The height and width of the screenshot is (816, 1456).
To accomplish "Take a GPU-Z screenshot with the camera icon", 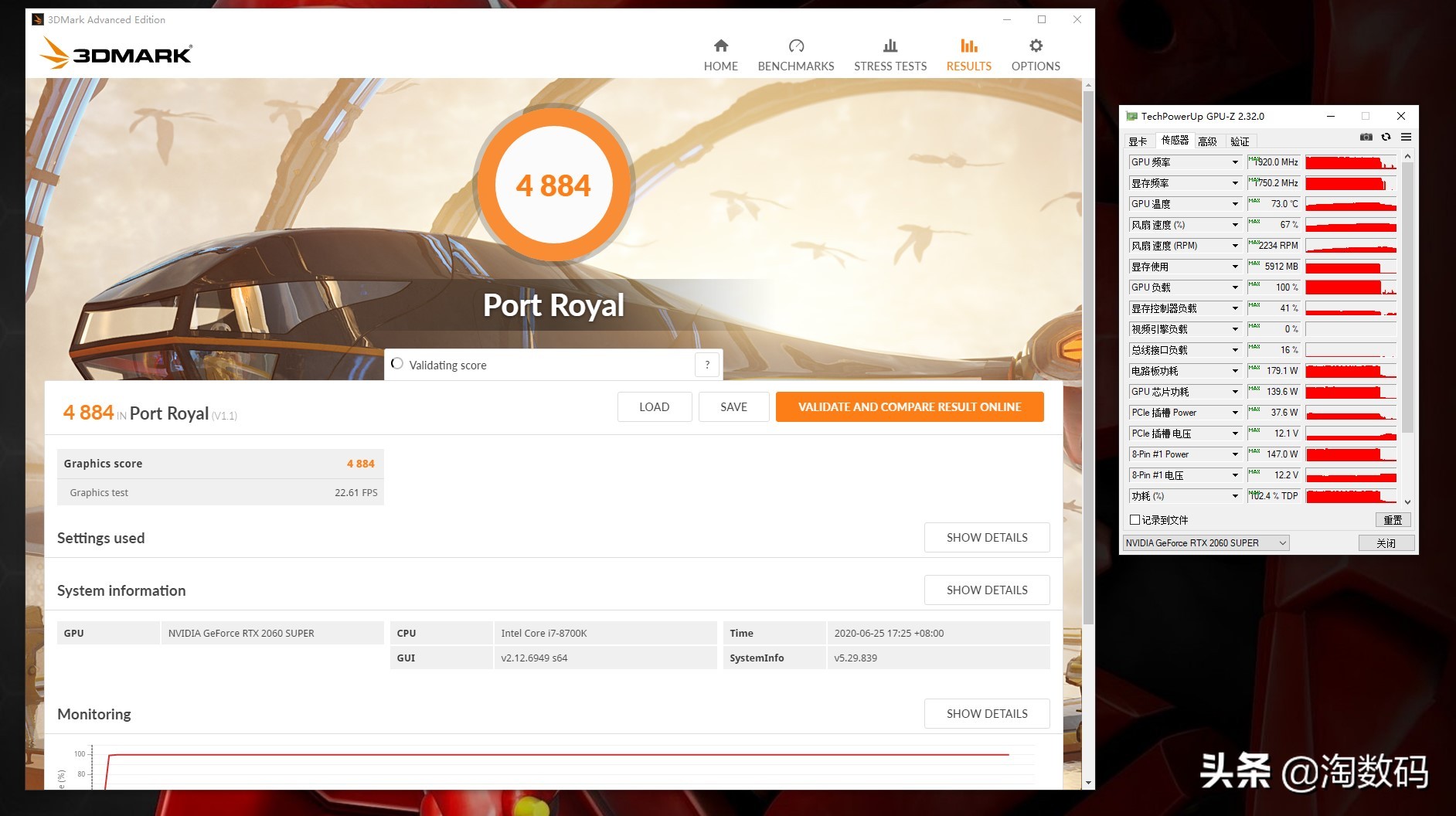I will click(x=1366, y=137).
